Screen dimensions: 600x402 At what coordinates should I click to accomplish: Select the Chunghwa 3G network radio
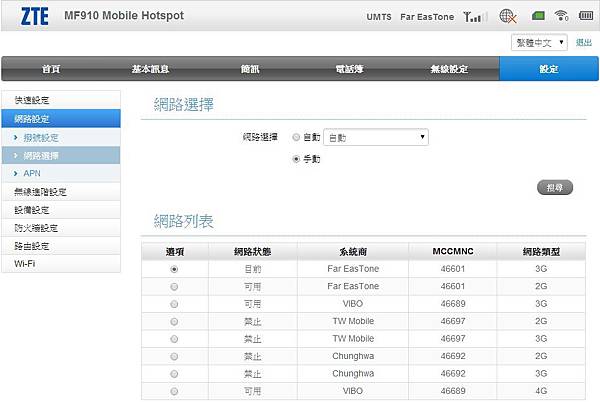point(174,374)
